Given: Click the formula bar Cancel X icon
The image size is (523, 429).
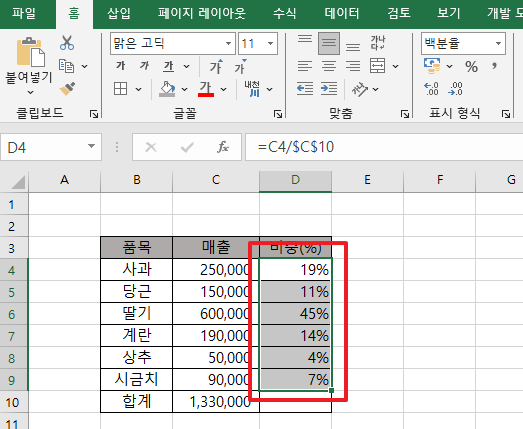Looking at the screenshot, I should [151, 147].
